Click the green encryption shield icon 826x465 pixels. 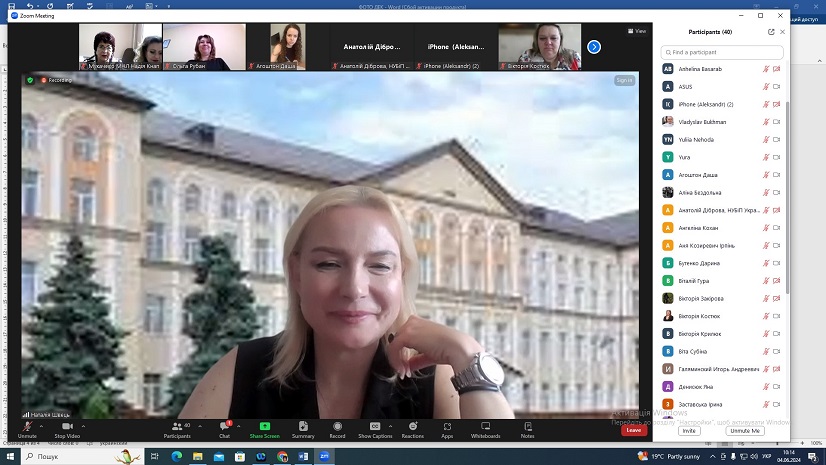[x=30, y=80]
